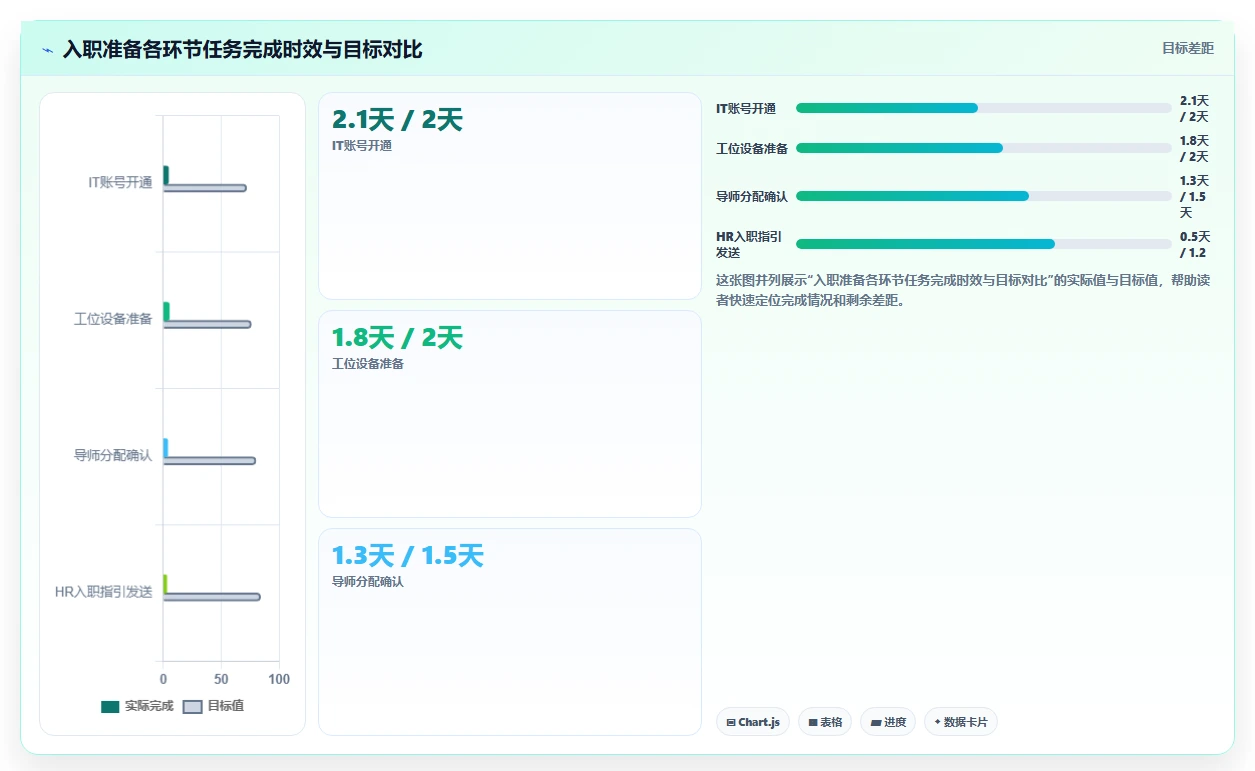Click the 导师分配确认 chart axis label
Viewport: 1255px width, 771px height.
(113, 455)
